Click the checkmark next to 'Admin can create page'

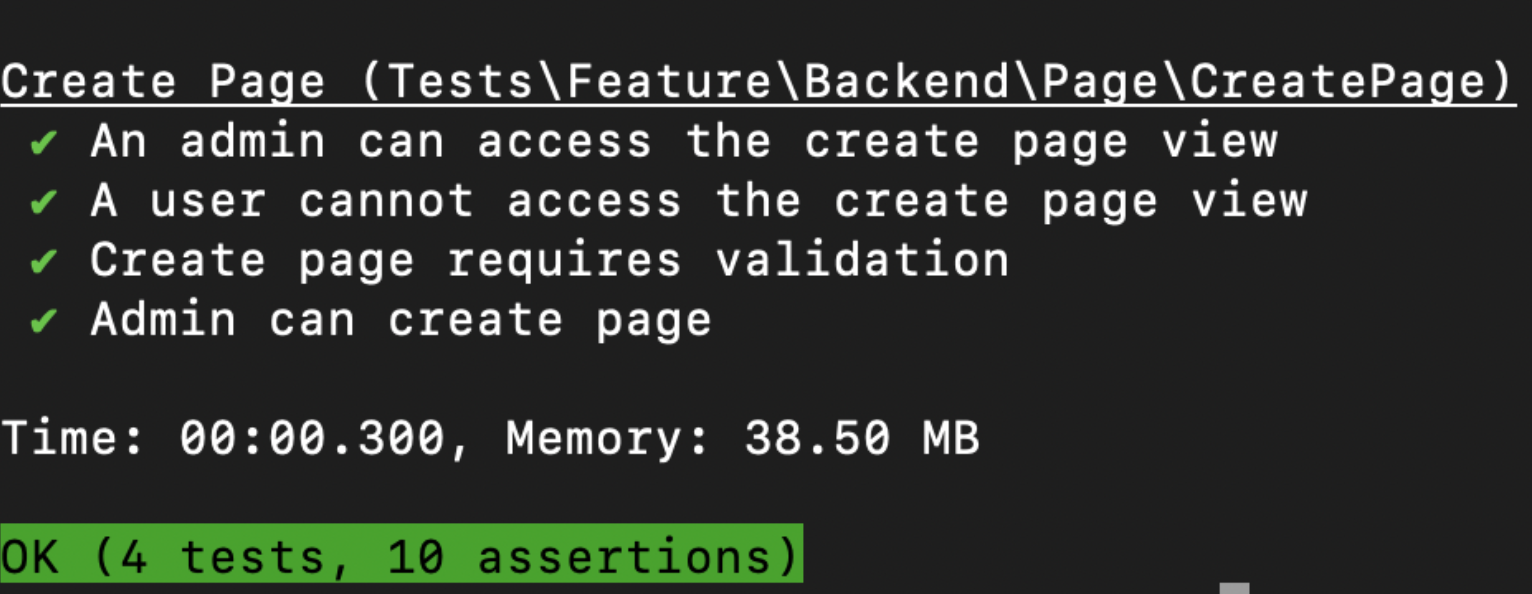[x=43, y=321]
